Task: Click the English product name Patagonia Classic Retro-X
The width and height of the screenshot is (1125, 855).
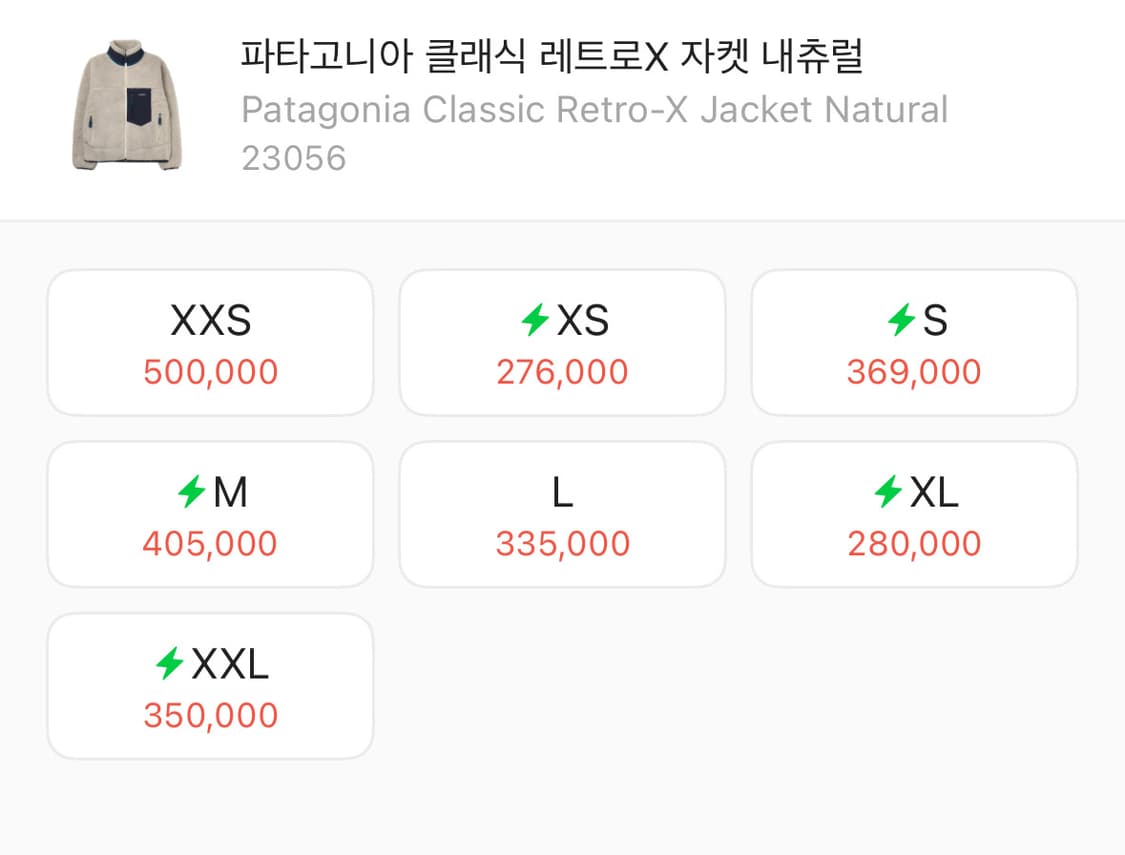Action: (593, 108)
